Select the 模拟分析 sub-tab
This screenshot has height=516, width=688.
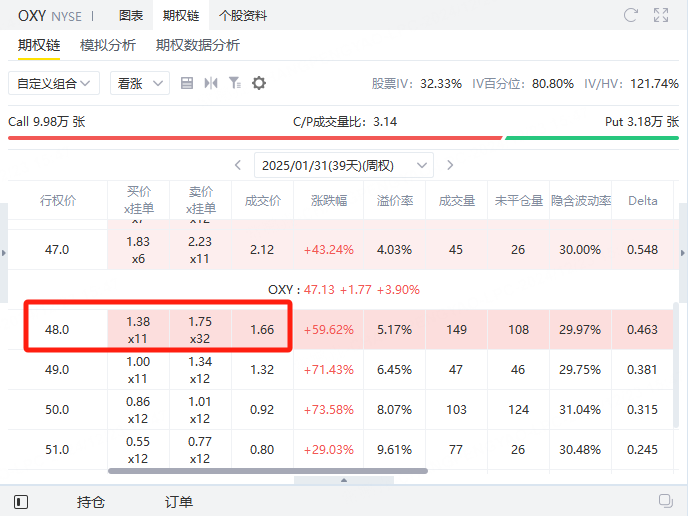click(108, 45)
